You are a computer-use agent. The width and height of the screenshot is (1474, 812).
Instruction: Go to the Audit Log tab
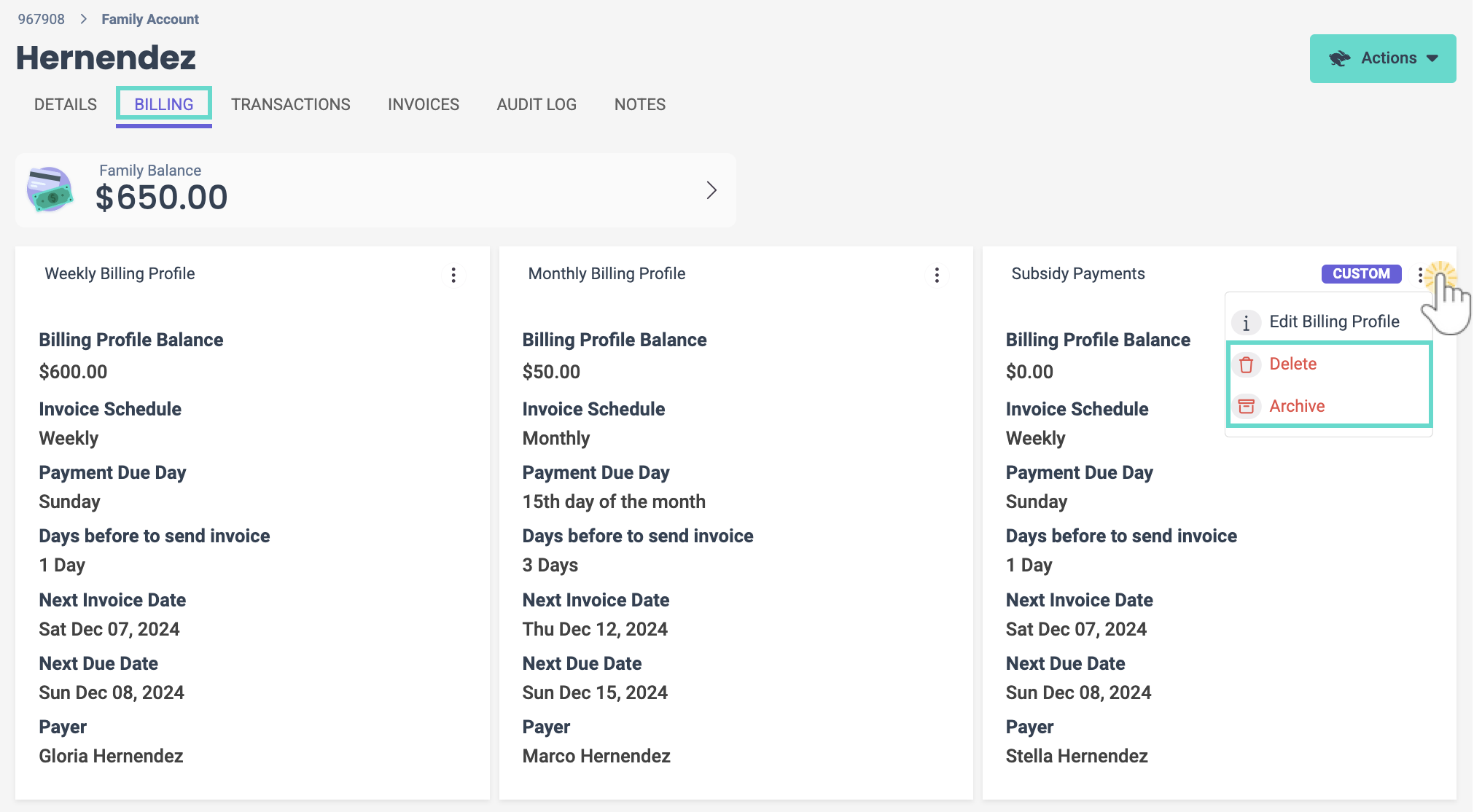click(x=537, y=104)
